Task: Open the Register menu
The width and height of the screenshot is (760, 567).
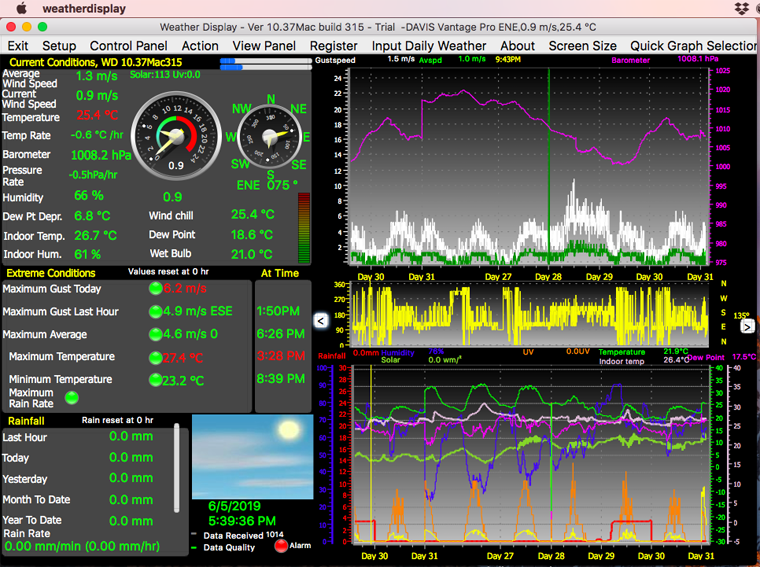Action: coord(333,46)
